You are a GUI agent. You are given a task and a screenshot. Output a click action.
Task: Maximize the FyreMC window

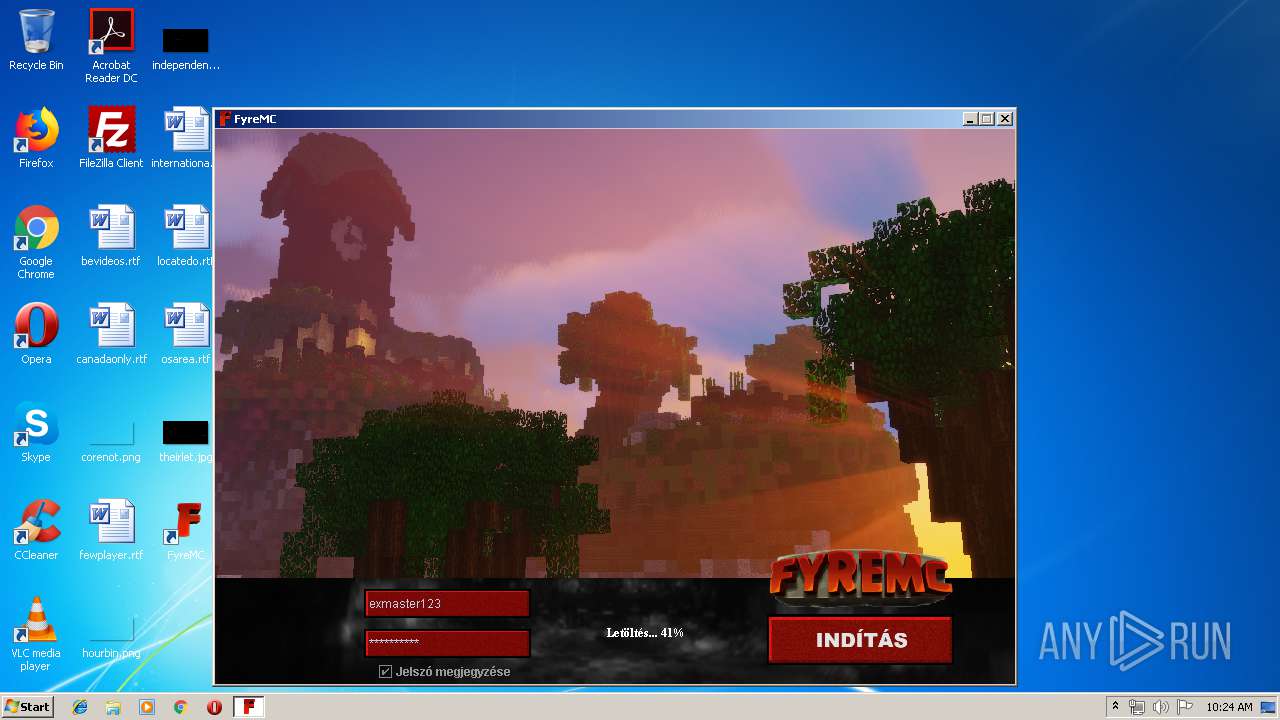point(987,119)
